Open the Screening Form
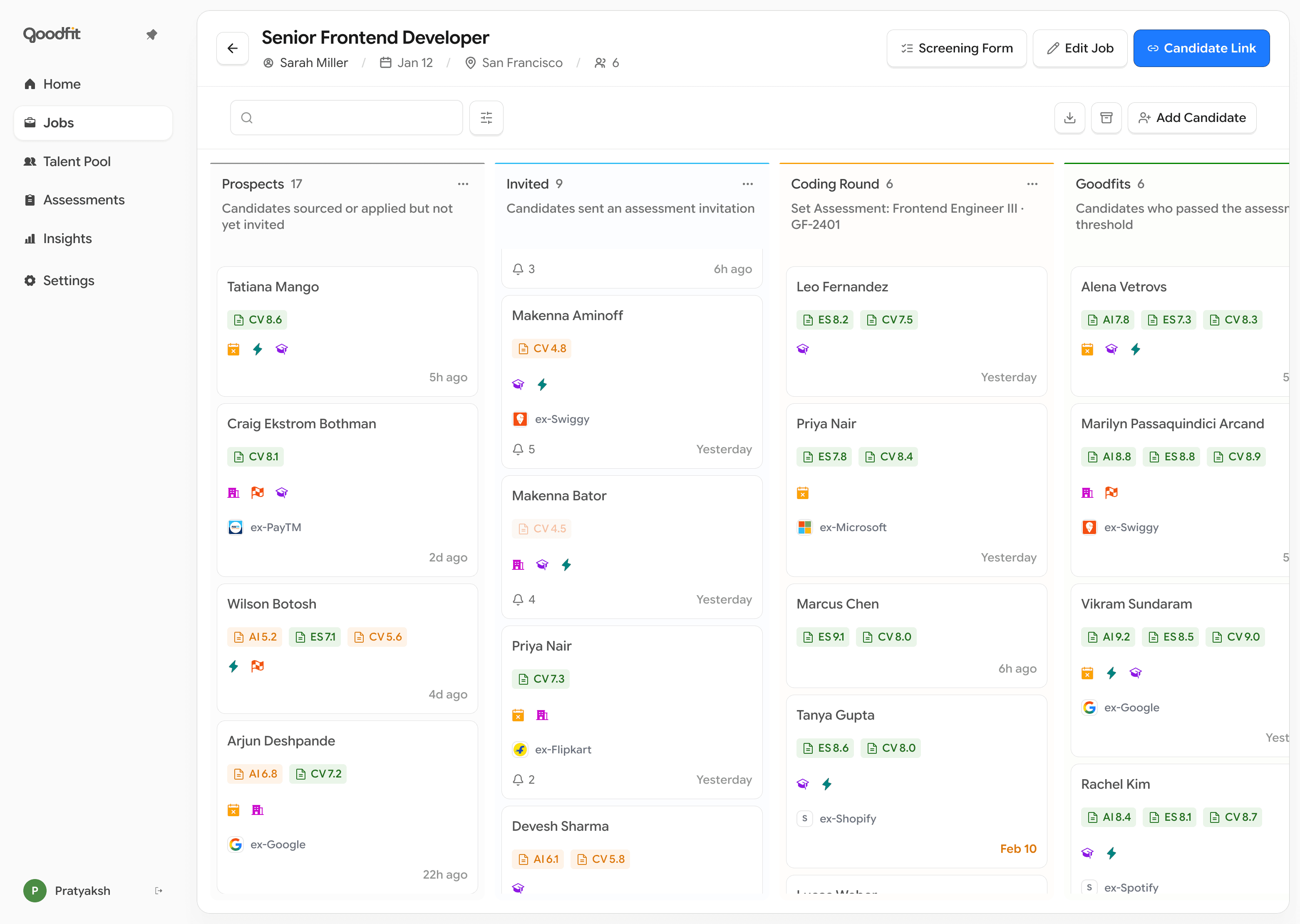 coord(957,48)
